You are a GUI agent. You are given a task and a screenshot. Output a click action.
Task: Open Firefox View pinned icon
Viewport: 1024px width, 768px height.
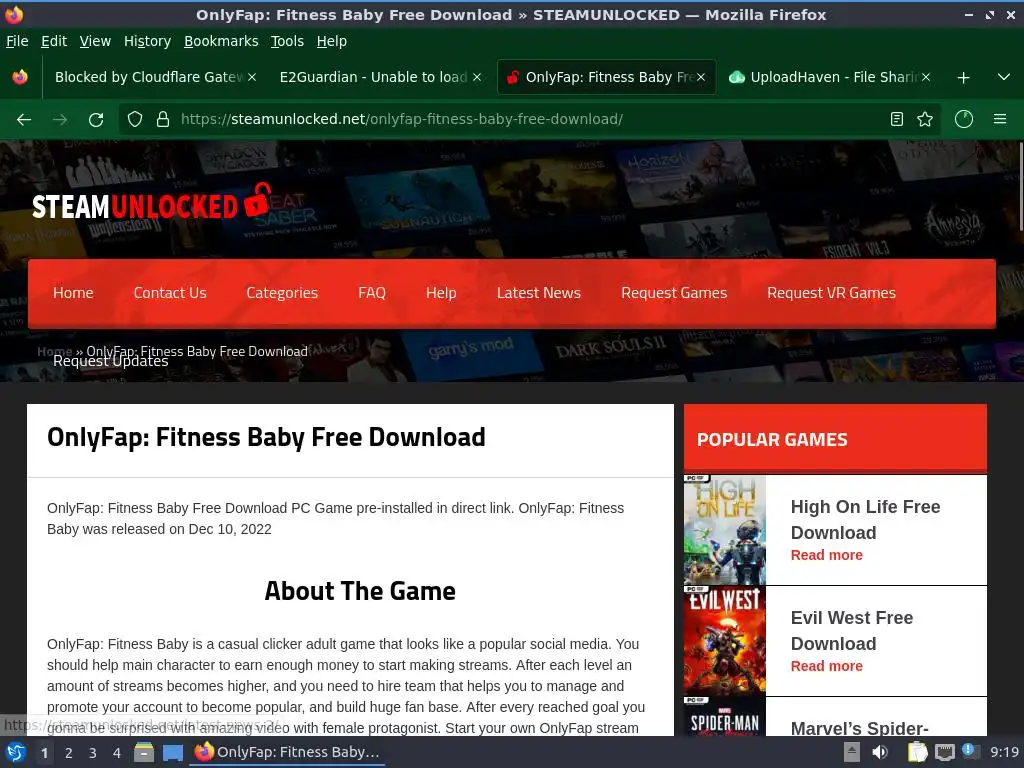[x=20, y=77]
